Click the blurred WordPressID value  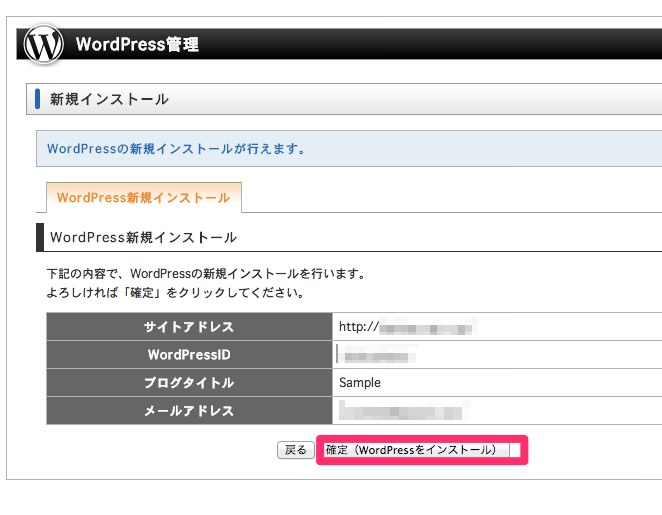tap(376, 355)
